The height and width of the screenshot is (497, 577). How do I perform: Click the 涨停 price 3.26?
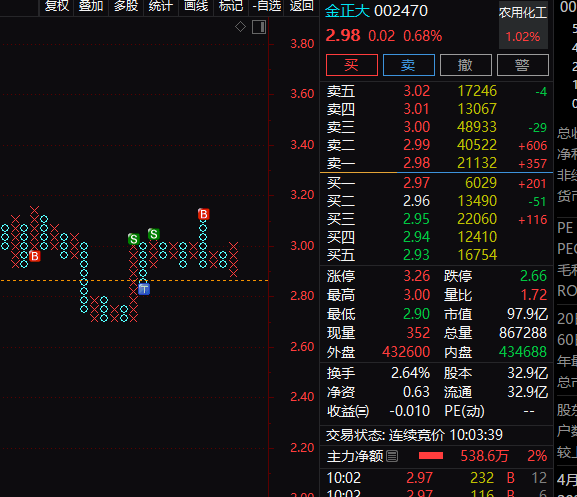(417, 276)
